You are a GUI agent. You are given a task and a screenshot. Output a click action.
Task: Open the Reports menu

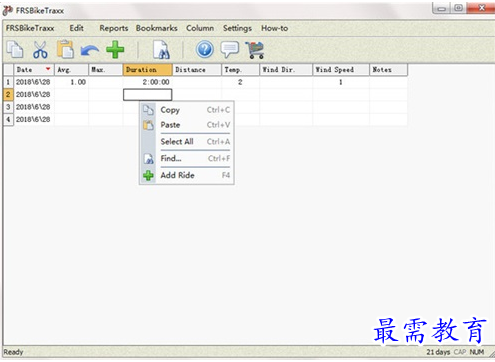pos(114,28)
